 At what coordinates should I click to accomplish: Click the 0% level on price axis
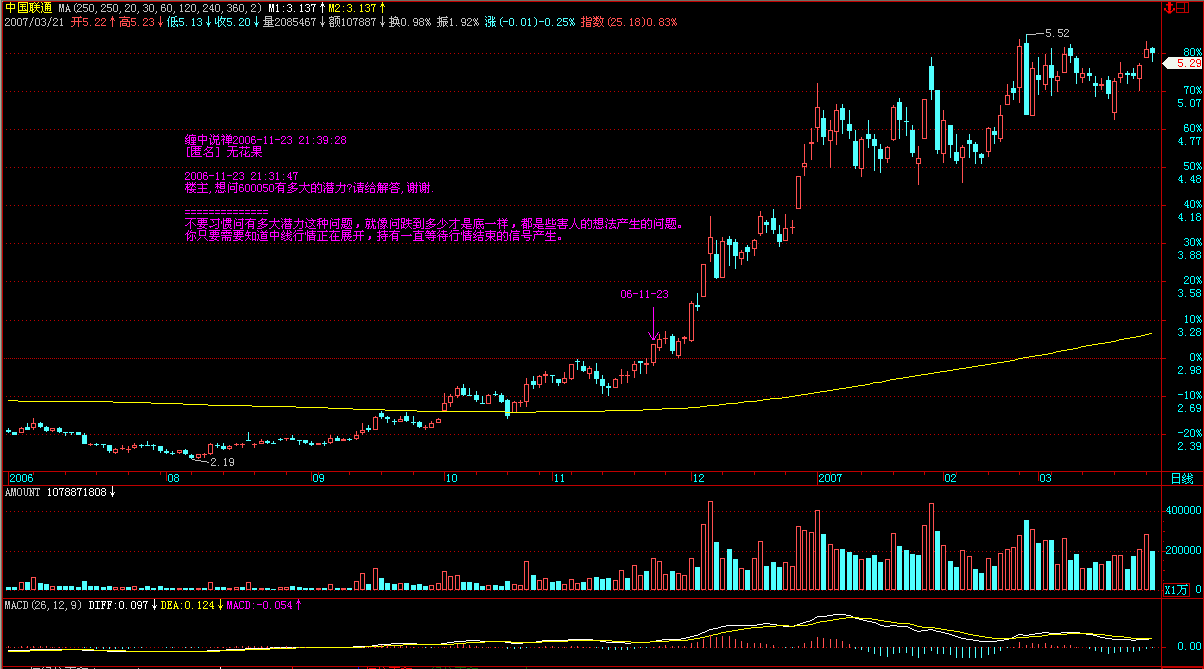1194,357
